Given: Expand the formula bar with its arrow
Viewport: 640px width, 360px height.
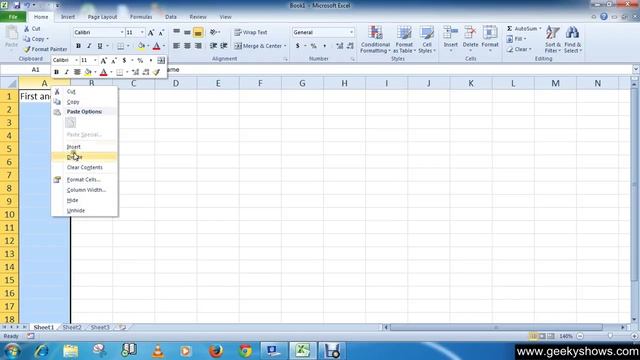Looking at the screenshot, I should [x=636, y=69].
